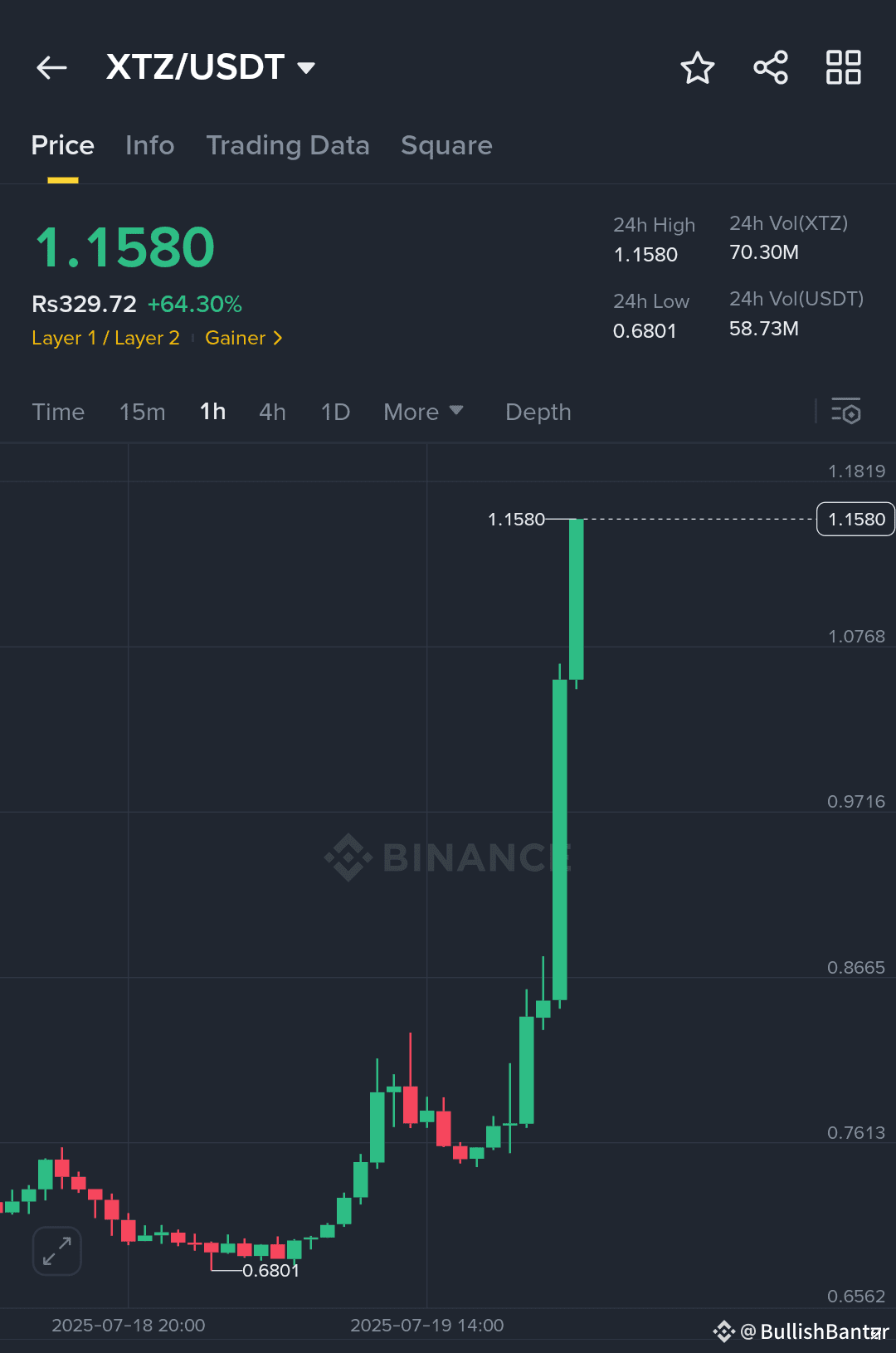896x1353 pixels.
Task: Add XTZ/USDT to favorites with the star
Action: tap(698, 67)
